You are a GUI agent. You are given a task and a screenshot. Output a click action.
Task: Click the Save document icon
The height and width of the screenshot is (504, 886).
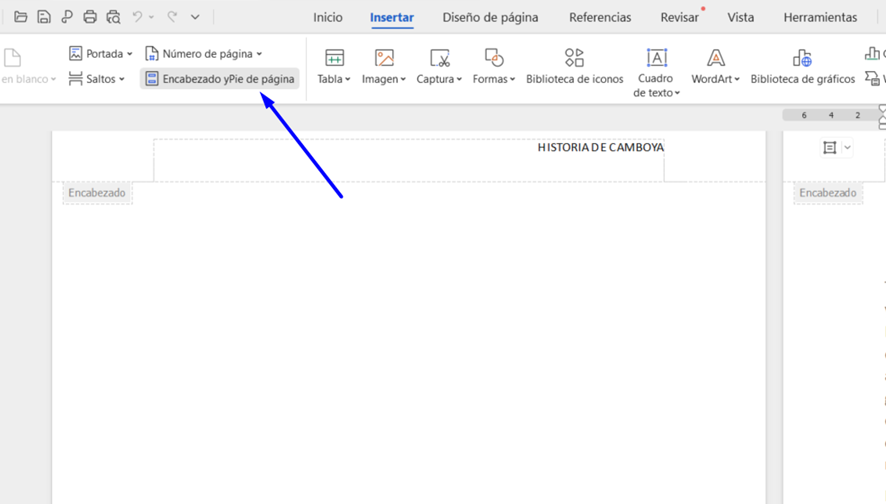tap(44, 17)
